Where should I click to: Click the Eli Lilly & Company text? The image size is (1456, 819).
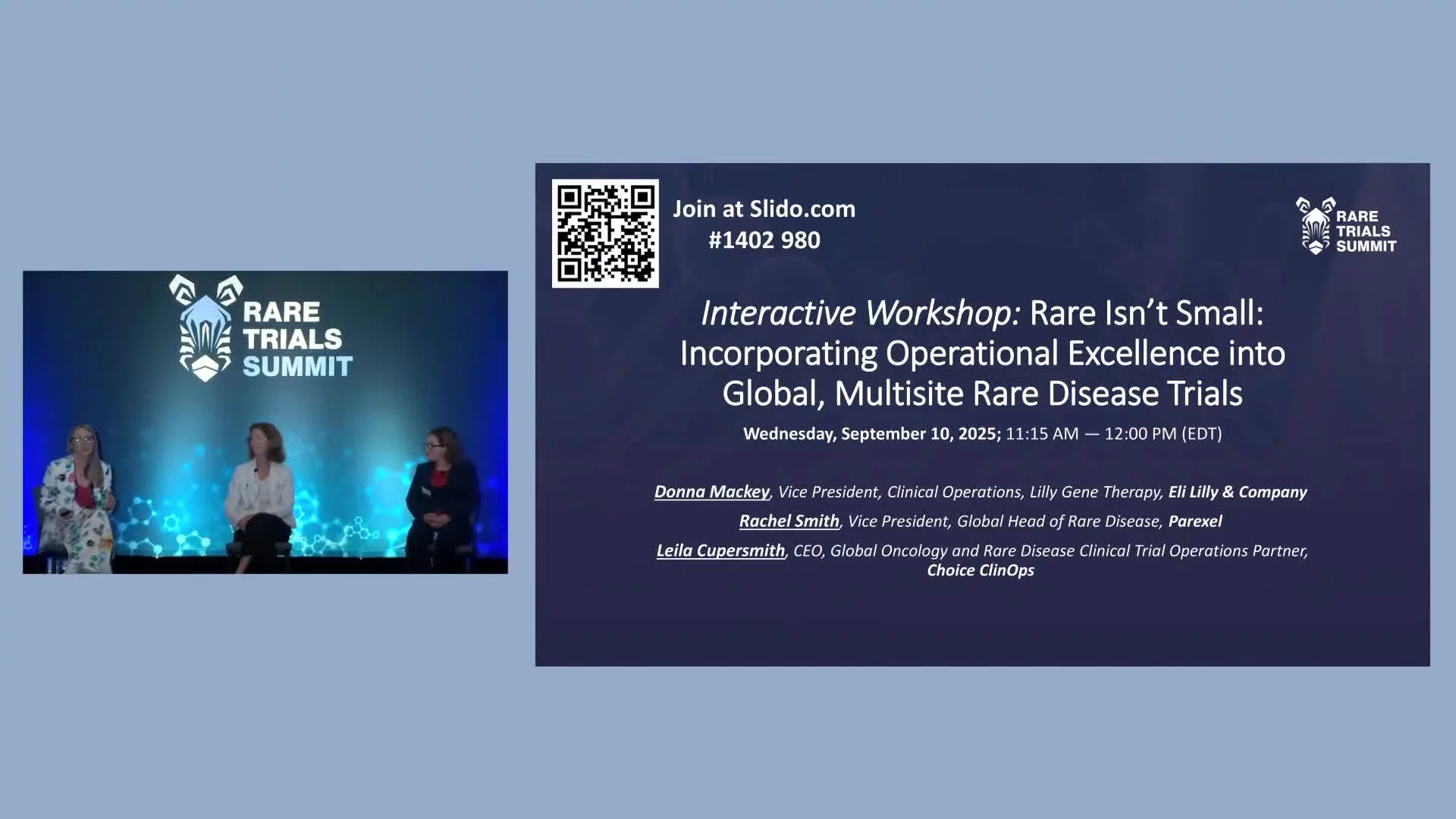(x=1237, y=492)
